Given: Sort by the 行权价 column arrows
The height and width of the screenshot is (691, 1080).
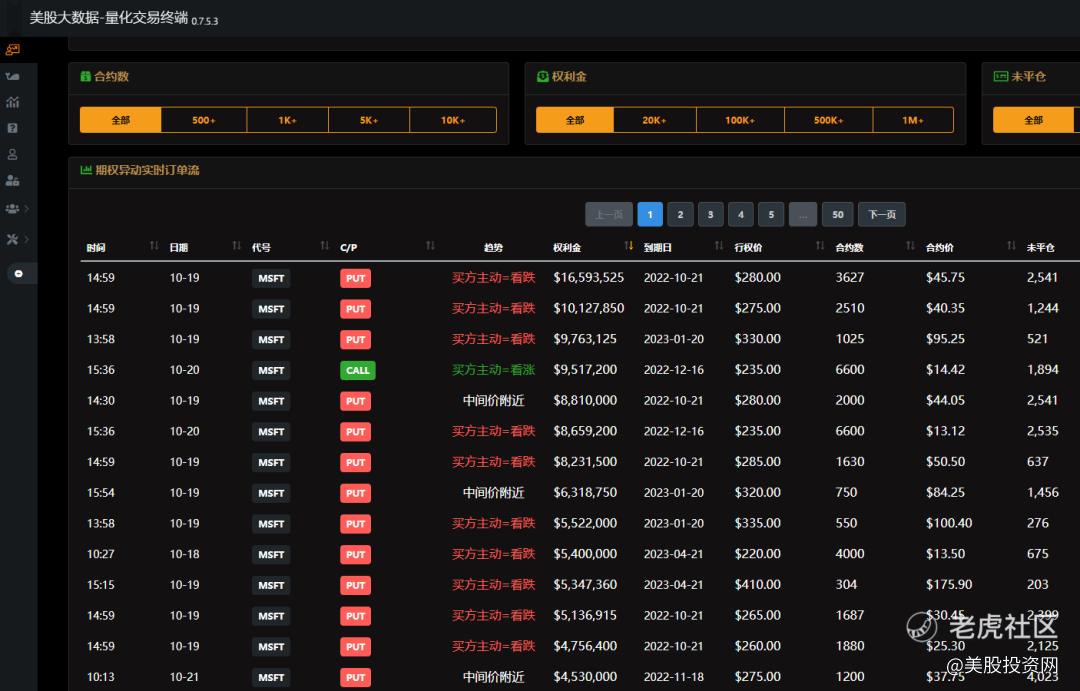Looking at the screenshot, I should click(820, 246).
